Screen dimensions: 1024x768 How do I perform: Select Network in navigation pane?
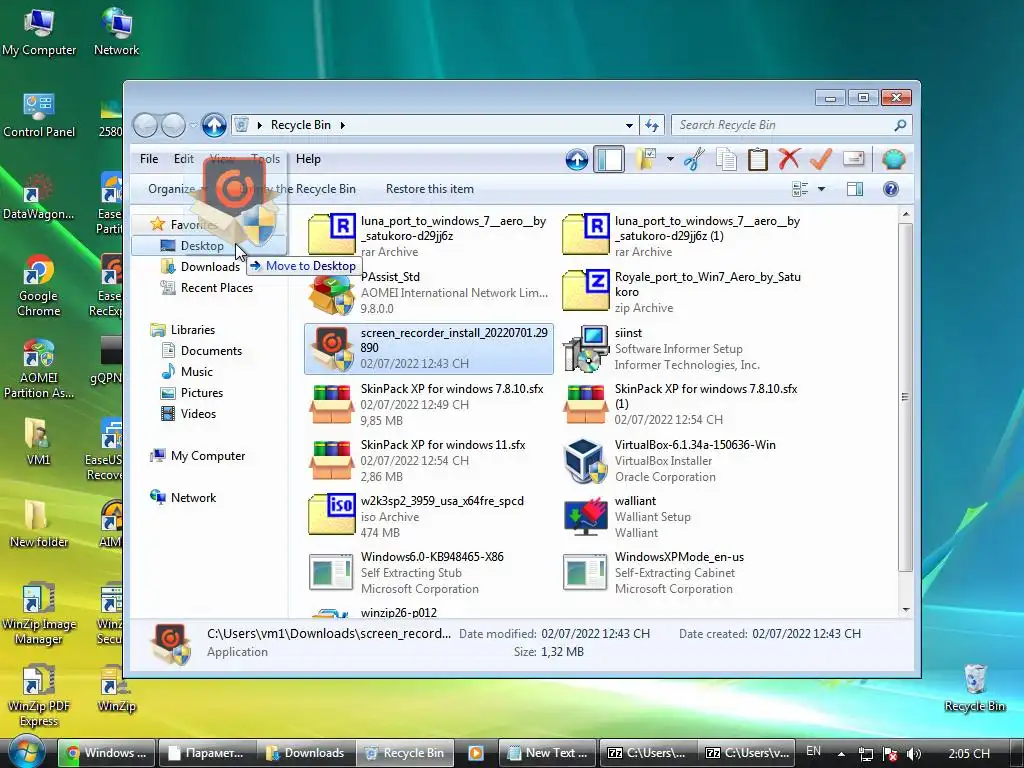pyautogui.click(x=193, y=498)
